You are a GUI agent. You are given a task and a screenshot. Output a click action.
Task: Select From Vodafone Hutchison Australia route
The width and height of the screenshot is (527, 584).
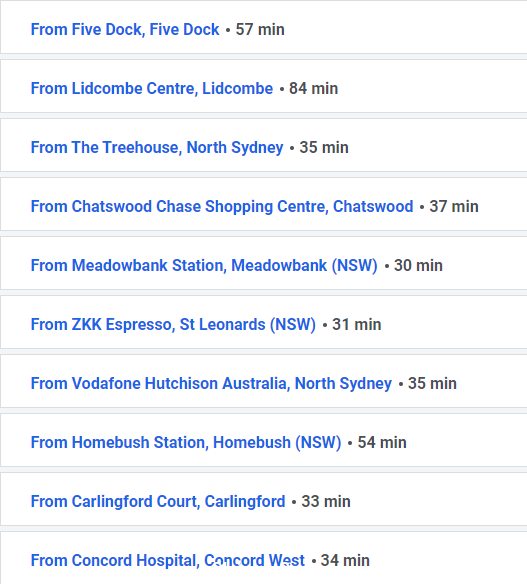click(x=211, y=383)
